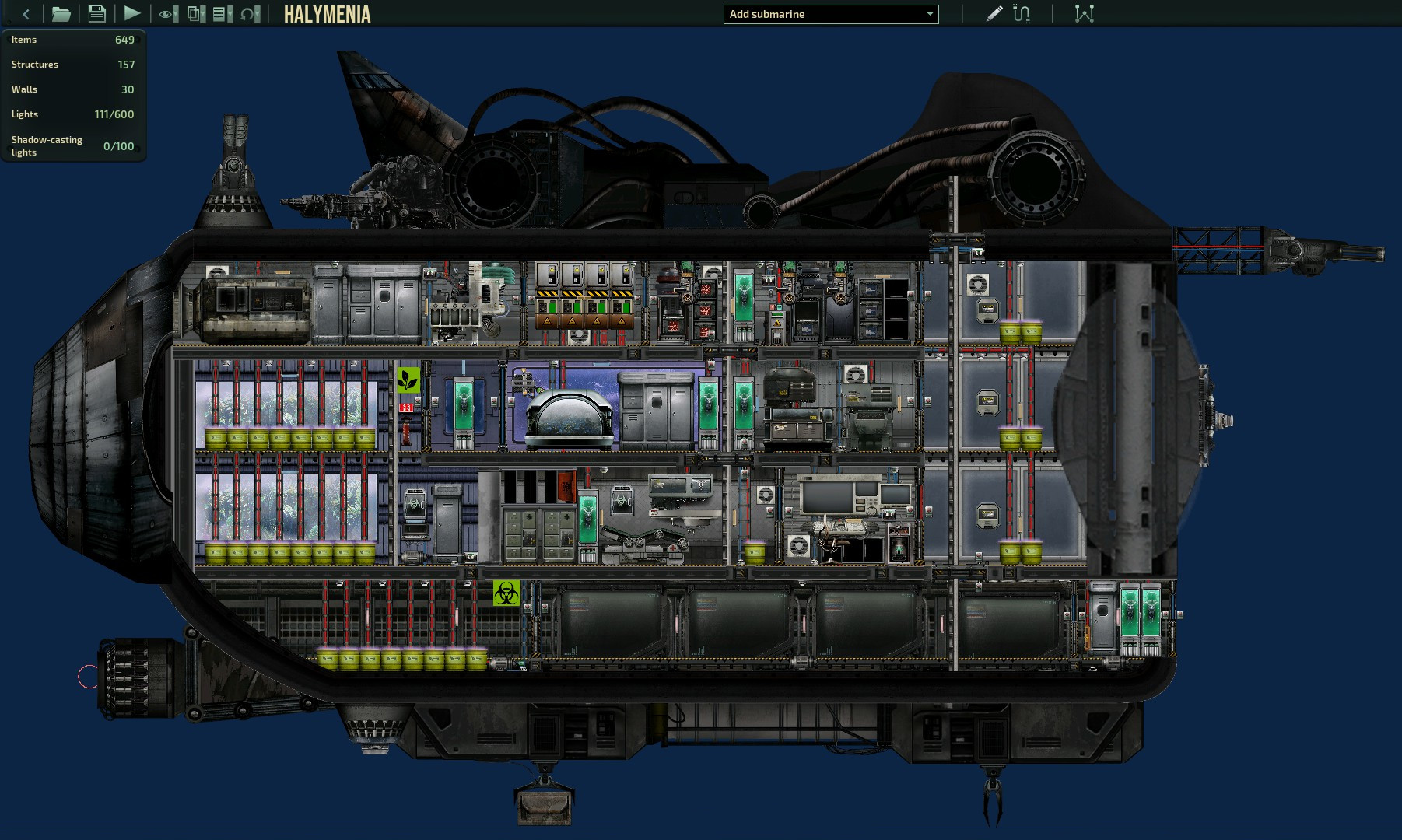Open the layers list dropdown in the toolbar
Image resolution: width=1402 pixels, height=840 pixels.
tap(223, 14)
